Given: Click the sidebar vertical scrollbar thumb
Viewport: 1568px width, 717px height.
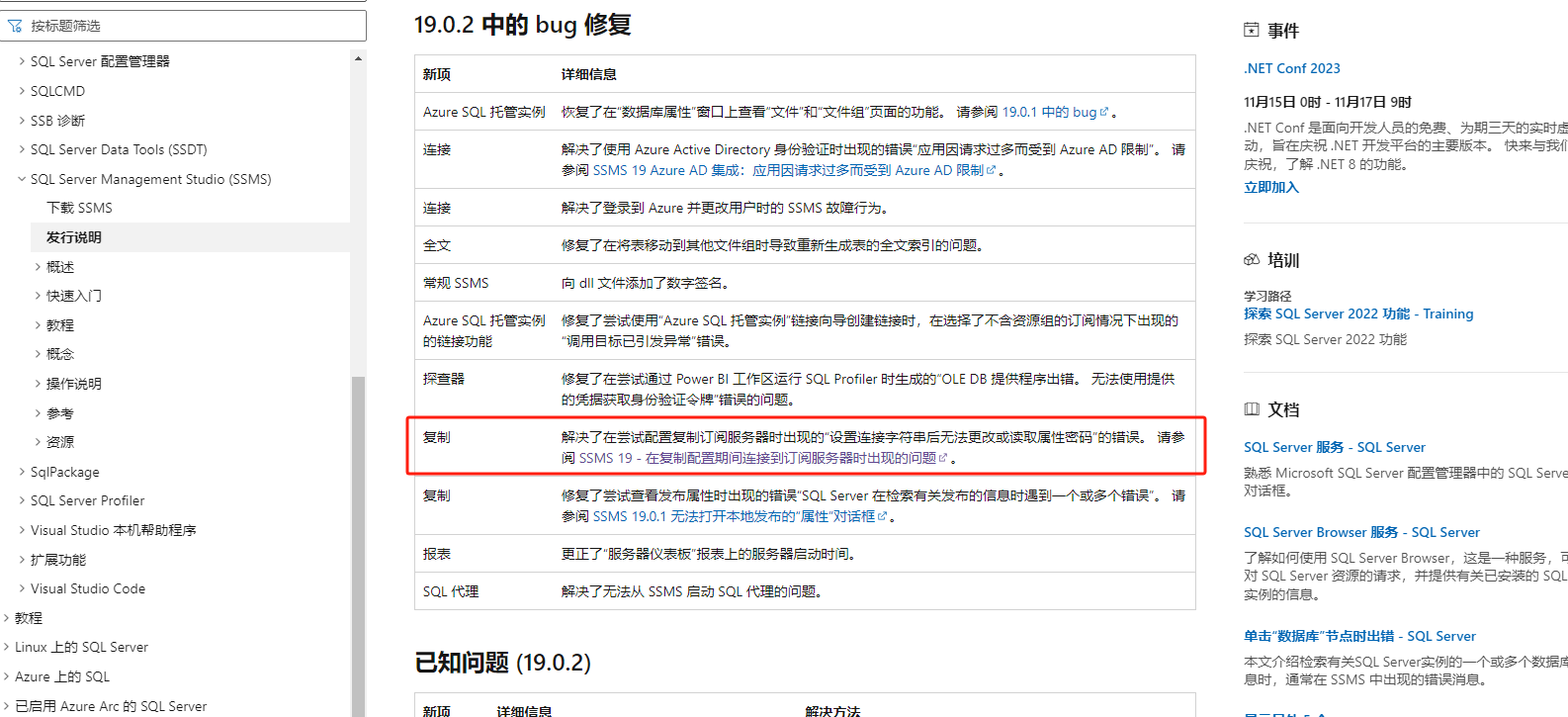Looking at the screenshot, I should [358, 544].
